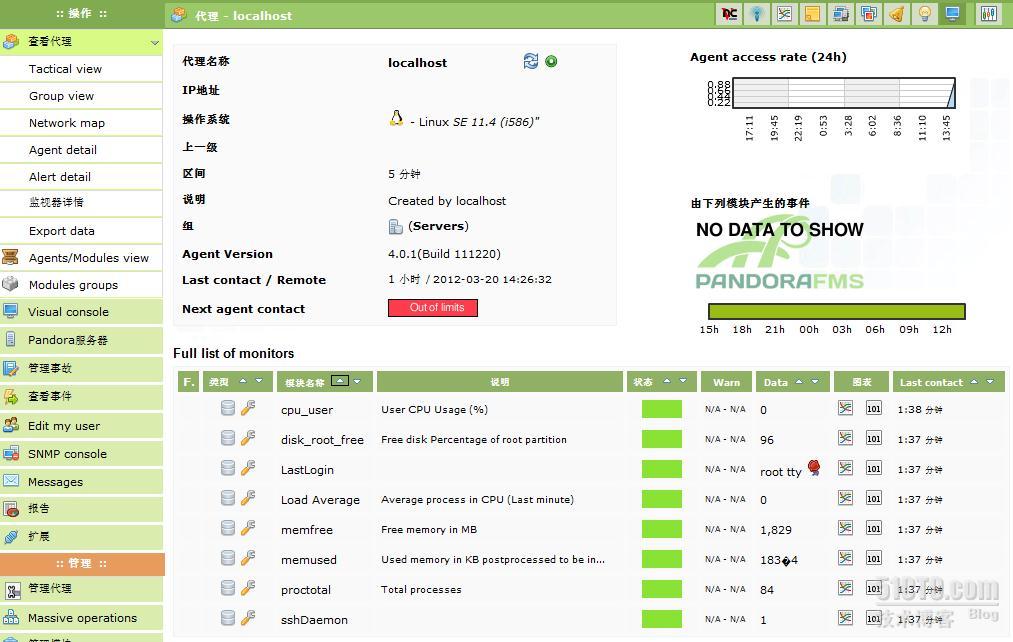Select the blue monitor main view icon
The image size is (1013, 642).
952,14
